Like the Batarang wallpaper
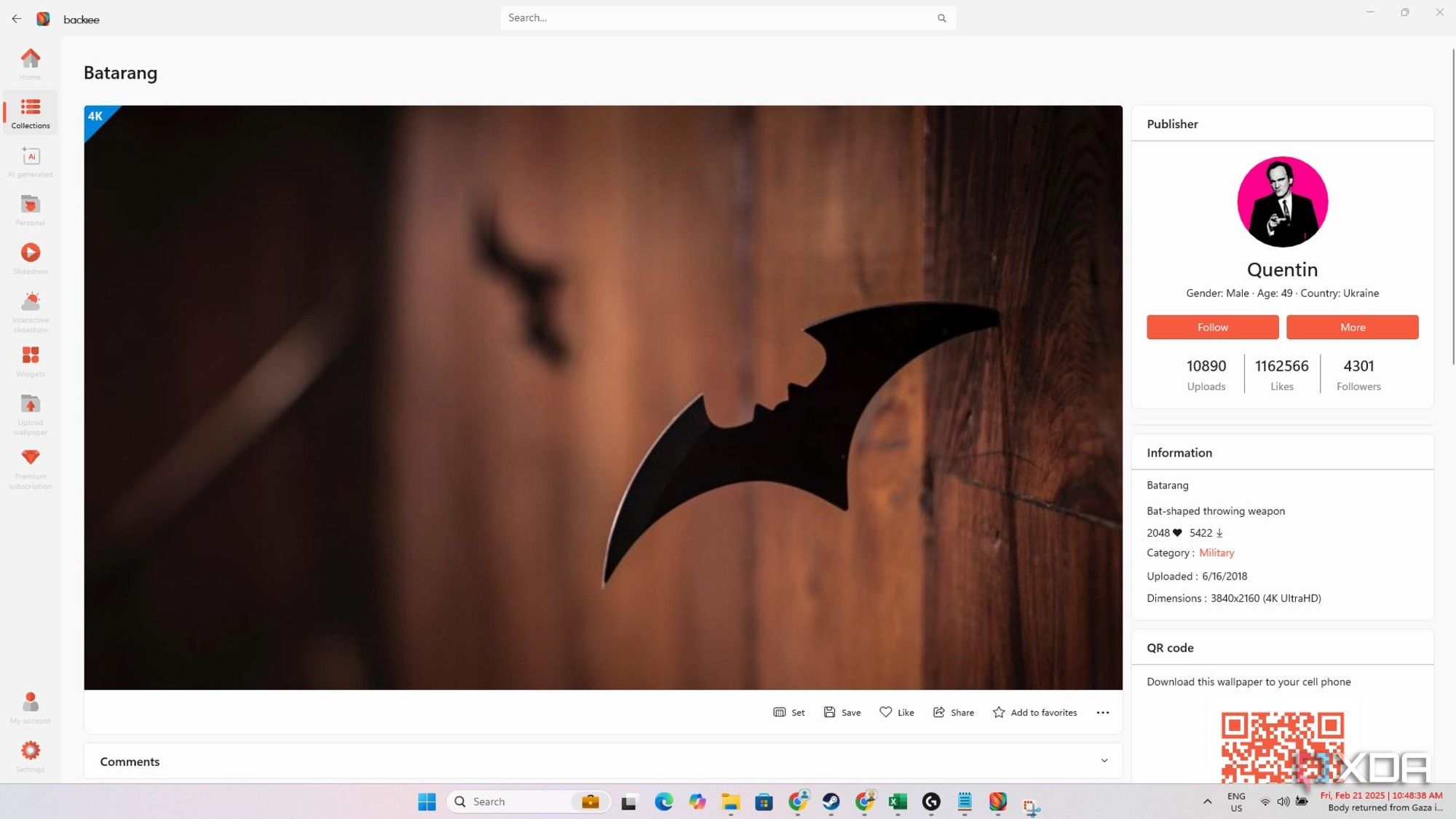Image resolution: width=1456 pixels, height=819 pixels. pos(896,712)
